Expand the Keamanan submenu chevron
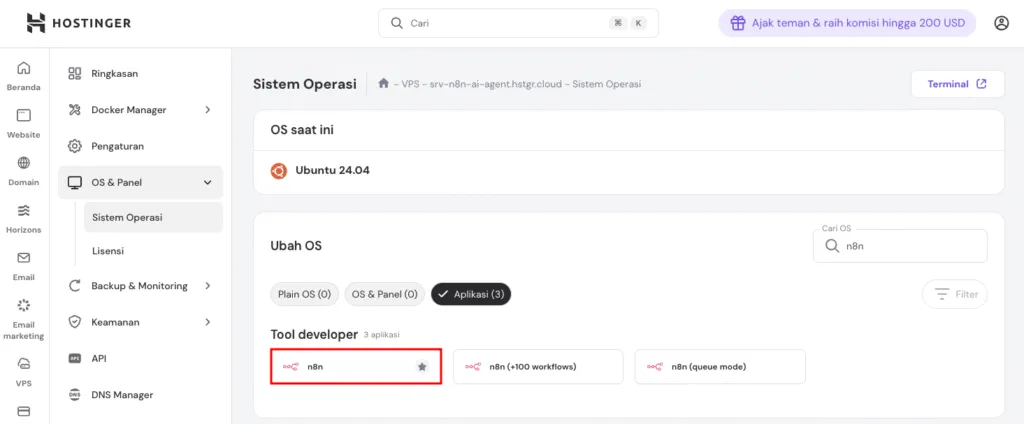The width and height of the screenshot is (1024, 424). [208, 322]
